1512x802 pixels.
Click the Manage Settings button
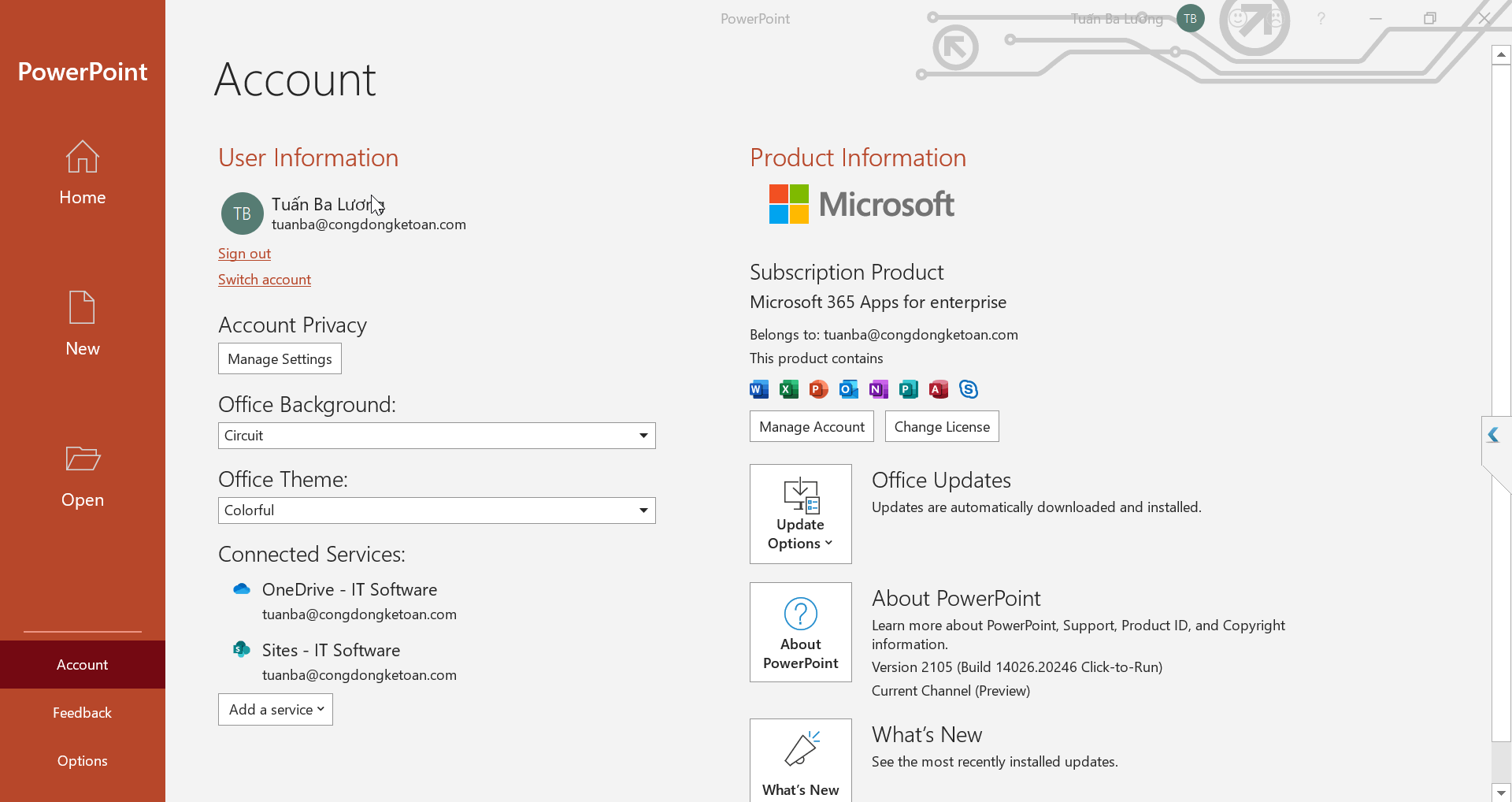coord(280,358)
